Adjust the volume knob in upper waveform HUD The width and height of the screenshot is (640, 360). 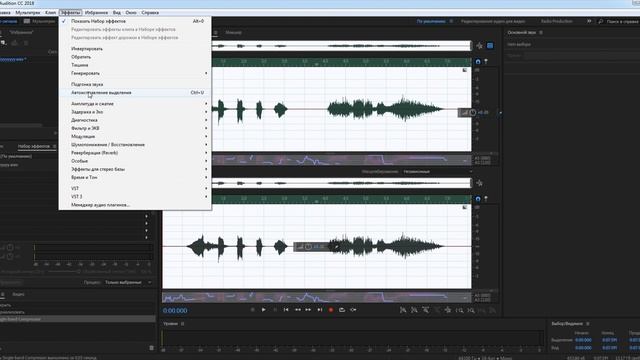point(473,112)
